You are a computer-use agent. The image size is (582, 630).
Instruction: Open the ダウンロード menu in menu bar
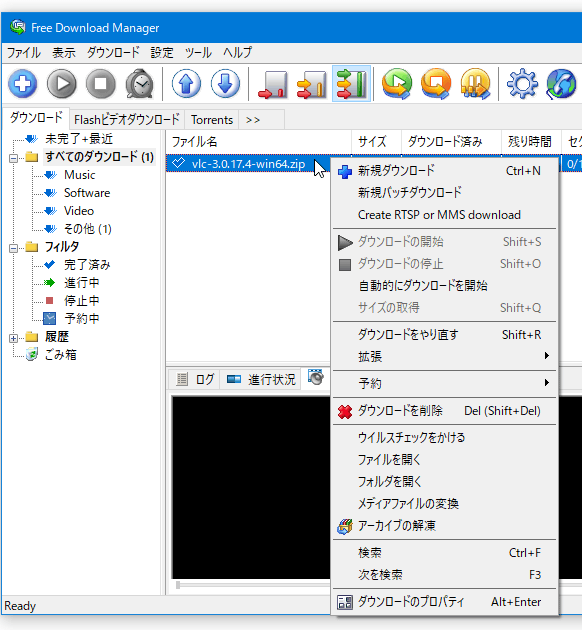pos(113,52)
